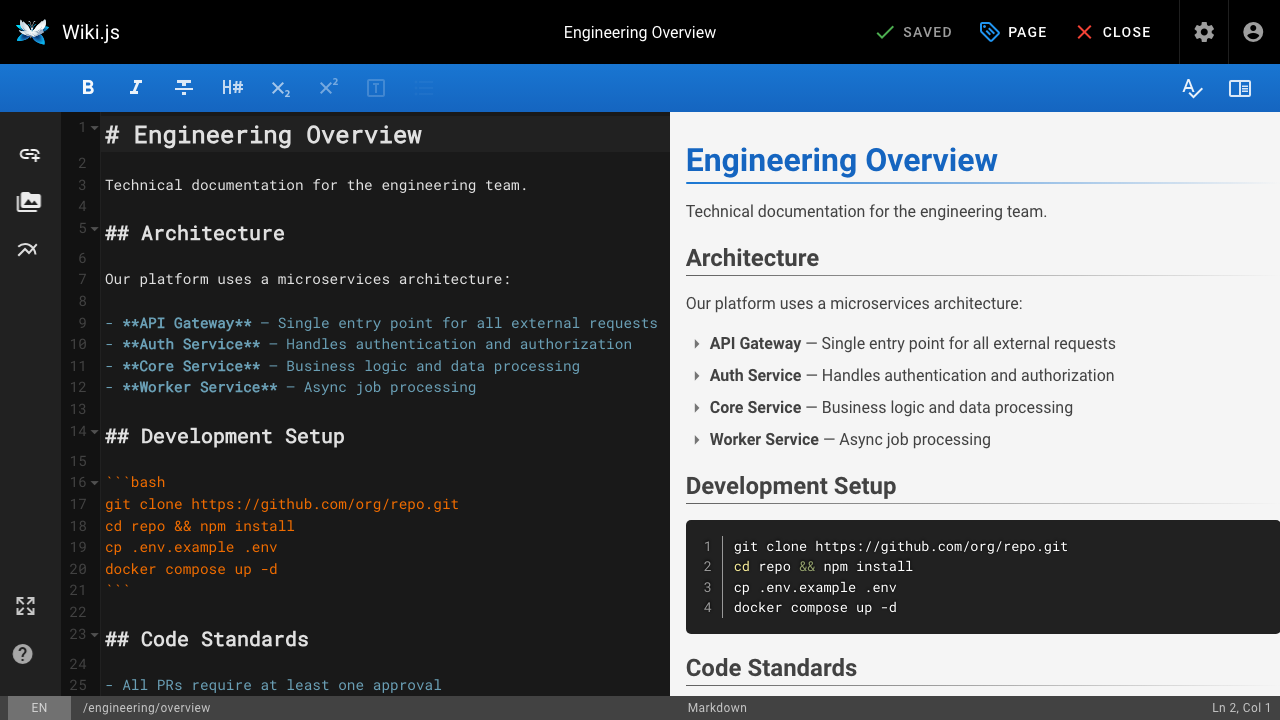Collapse the Architecture section on line 5

pyautogui.click(x=94, y=229)
